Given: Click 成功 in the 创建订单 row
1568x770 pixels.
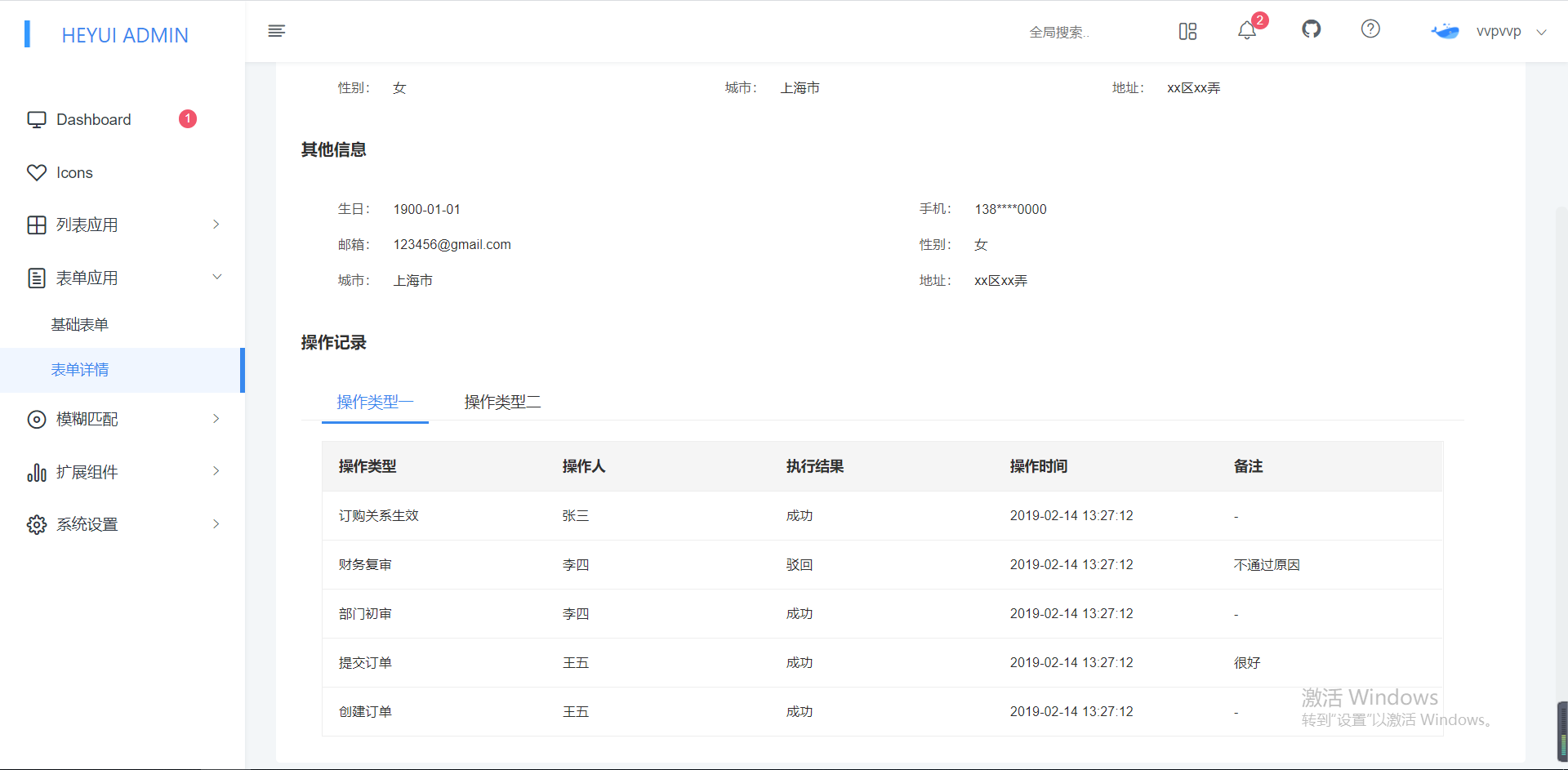Looking at the screenshot, I should [x=800, y=712].
